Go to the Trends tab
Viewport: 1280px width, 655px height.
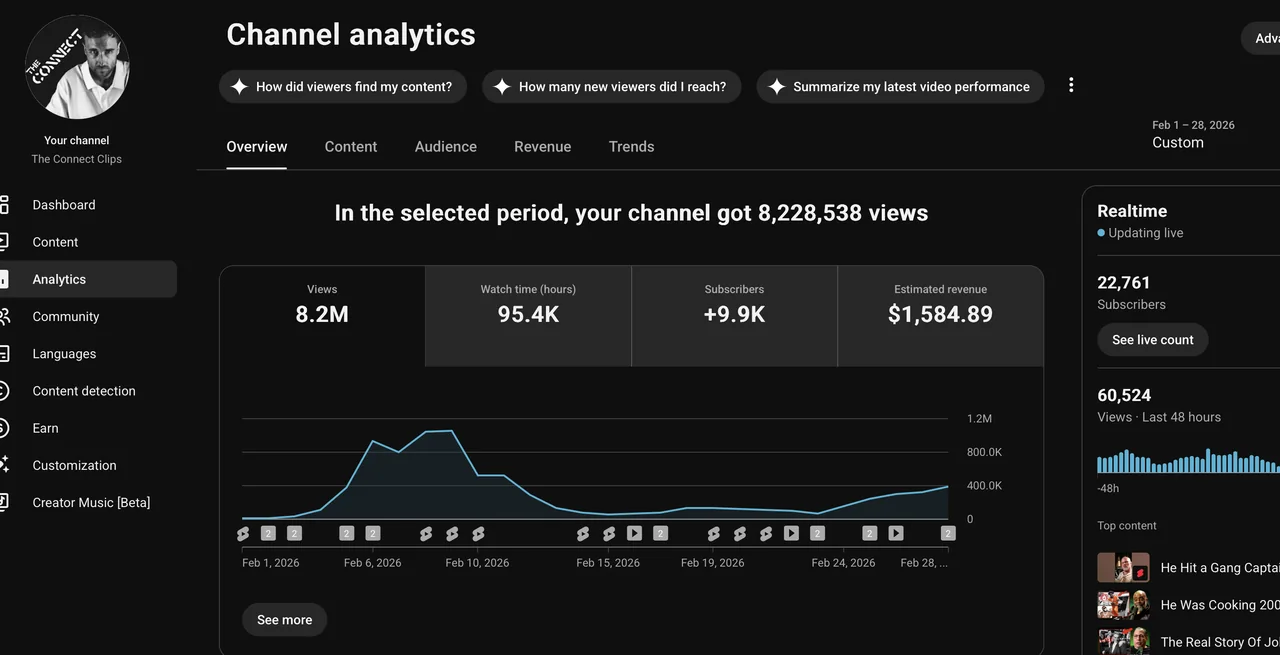(x=631, y=147)
